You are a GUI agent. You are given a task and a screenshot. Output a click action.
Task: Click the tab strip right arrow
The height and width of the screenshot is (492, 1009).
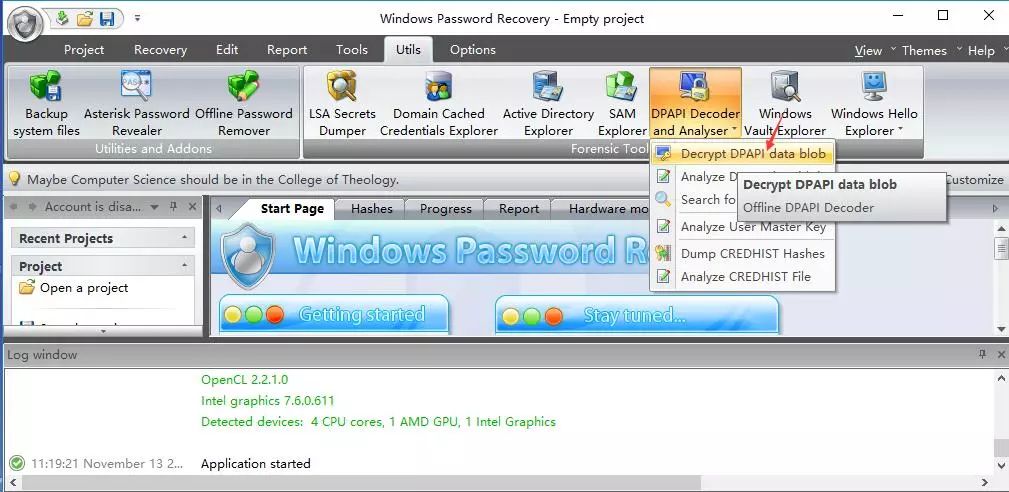click(x=995, y=208)
